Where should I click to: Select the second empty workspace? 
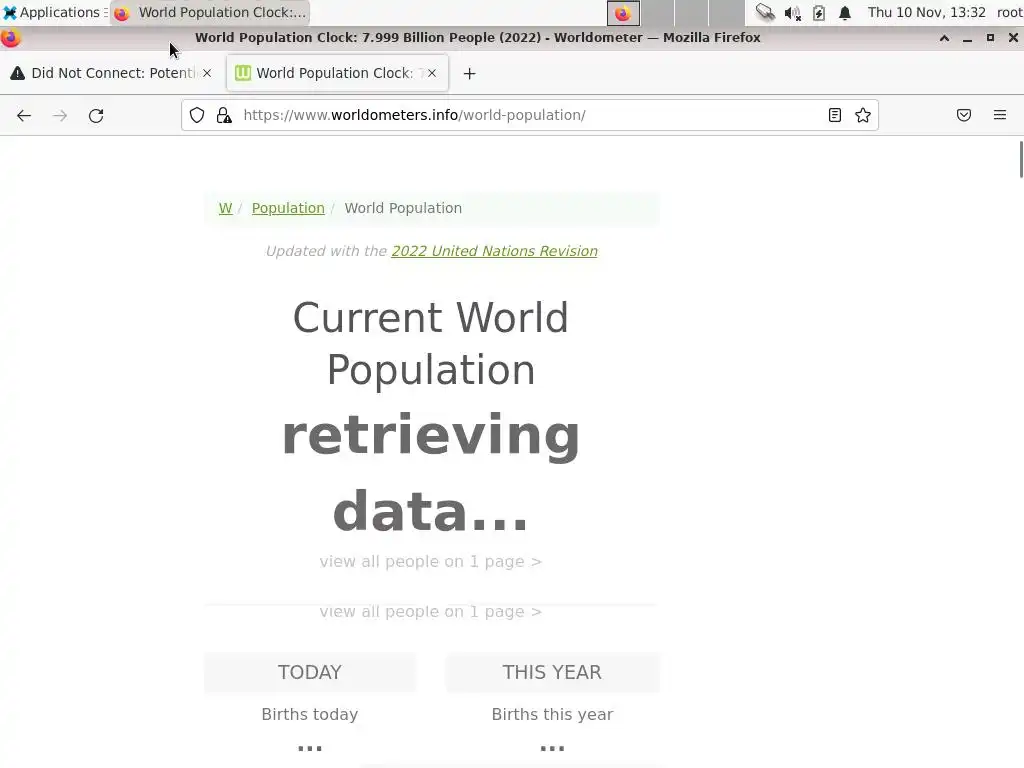point(658,12)
